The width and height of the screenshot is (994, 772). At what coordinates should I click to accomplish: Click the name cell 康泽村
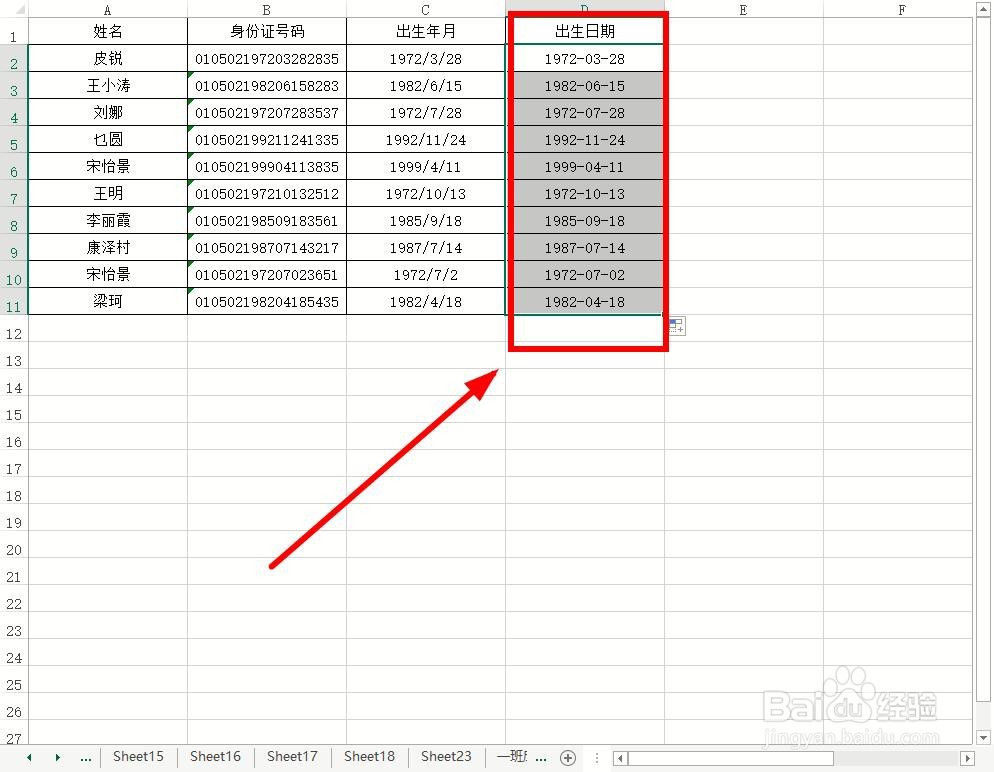point(108,248)
